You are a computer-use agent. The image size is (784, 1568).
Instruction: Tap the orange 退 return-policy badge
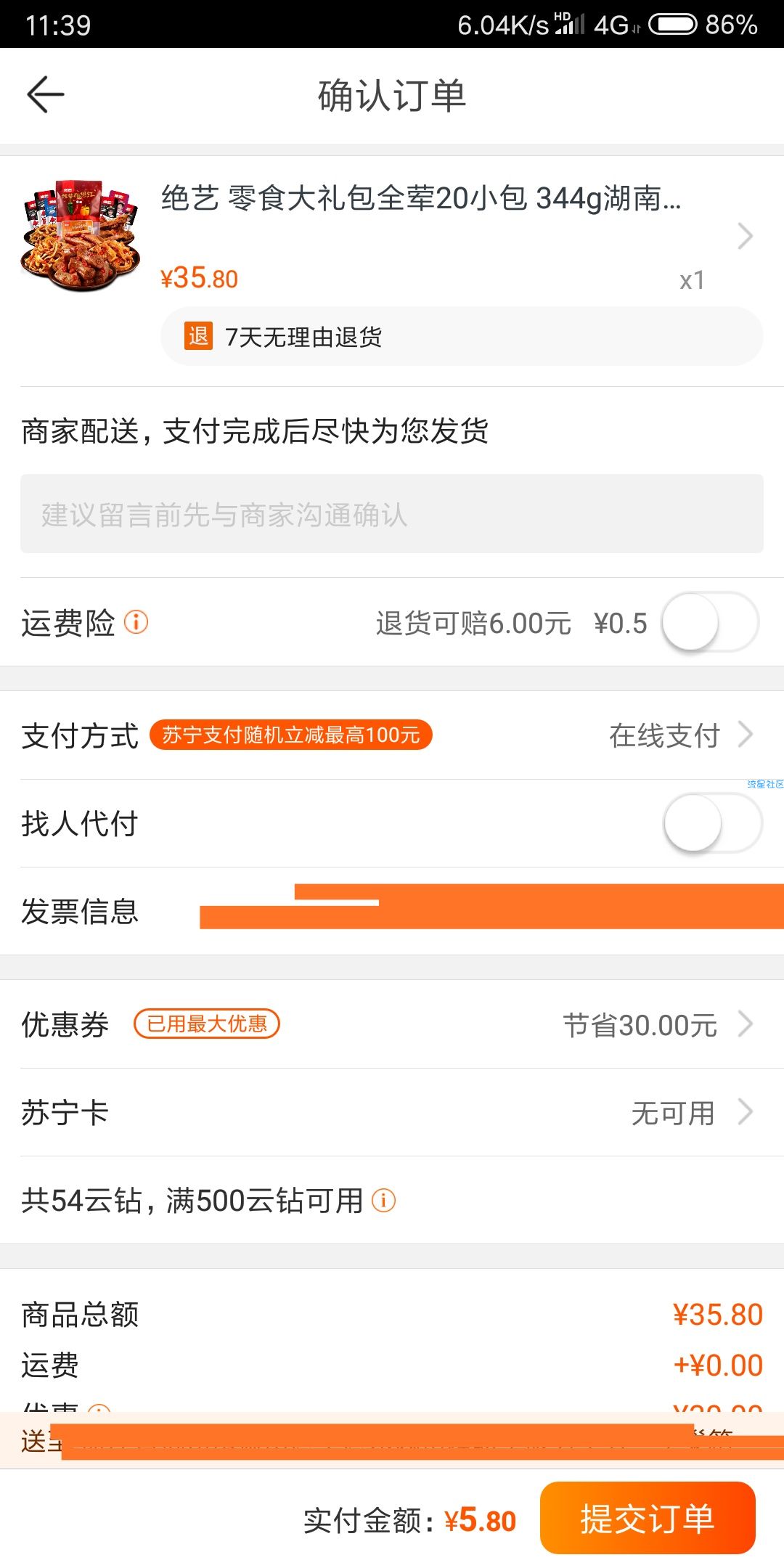pos(198,336)
